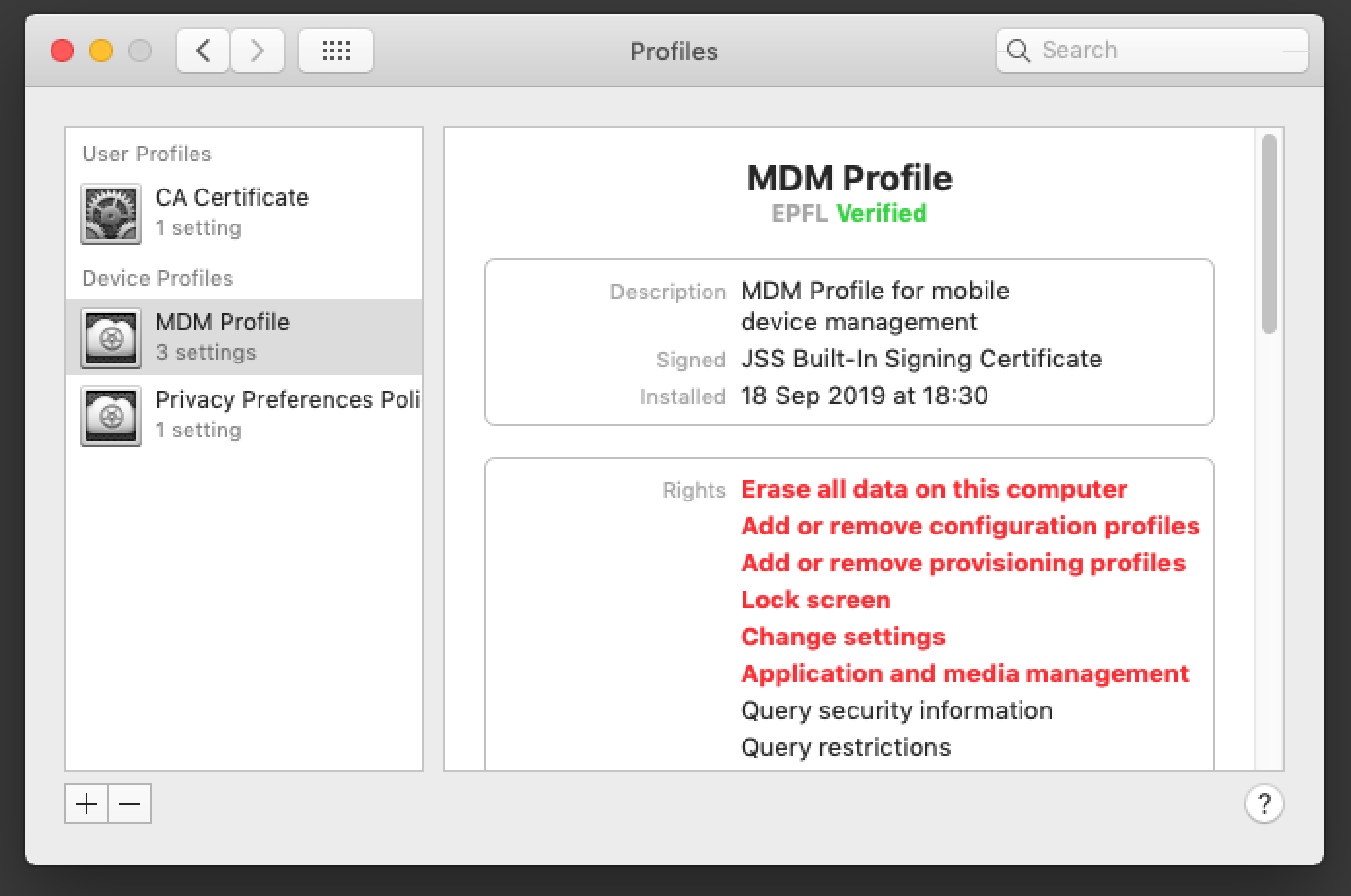Click the forward navigation arrow

click(257, 50)
